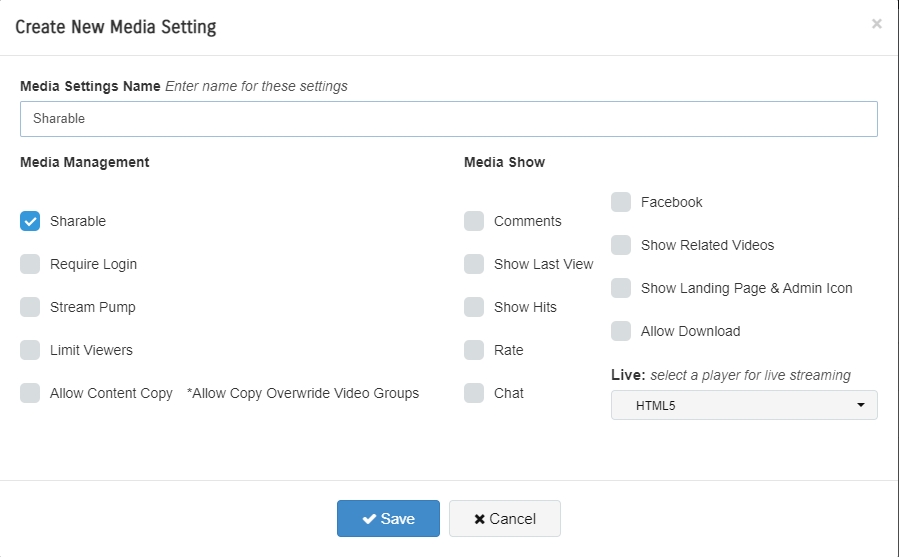Enable the Allow Download checkbox

point(621,331)
